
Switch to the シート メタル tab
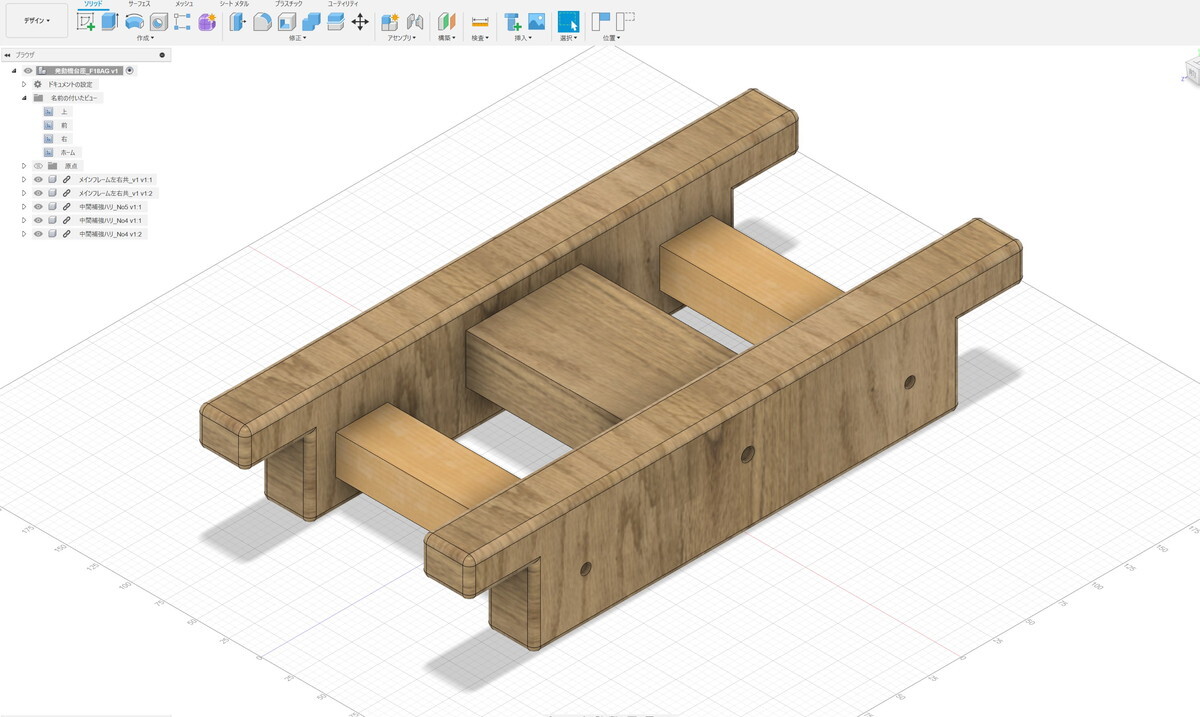point(234,4)
